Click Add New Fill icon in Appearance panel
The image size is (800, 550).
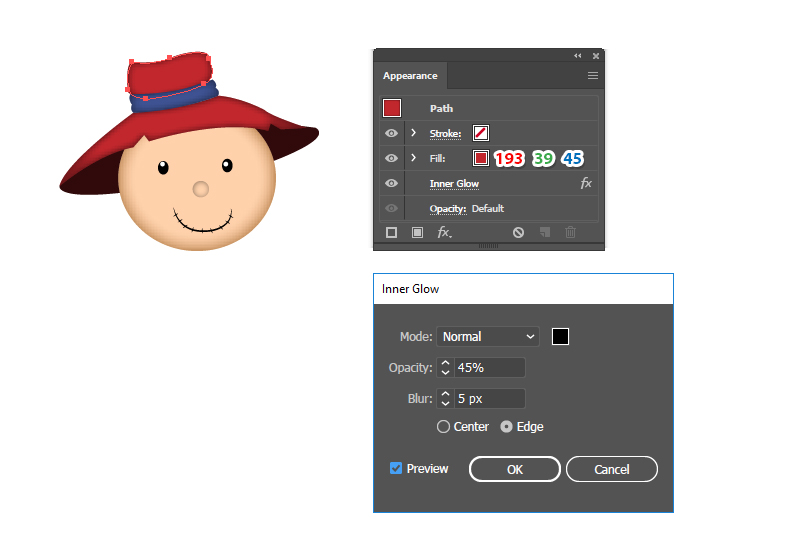pos(417,232)
